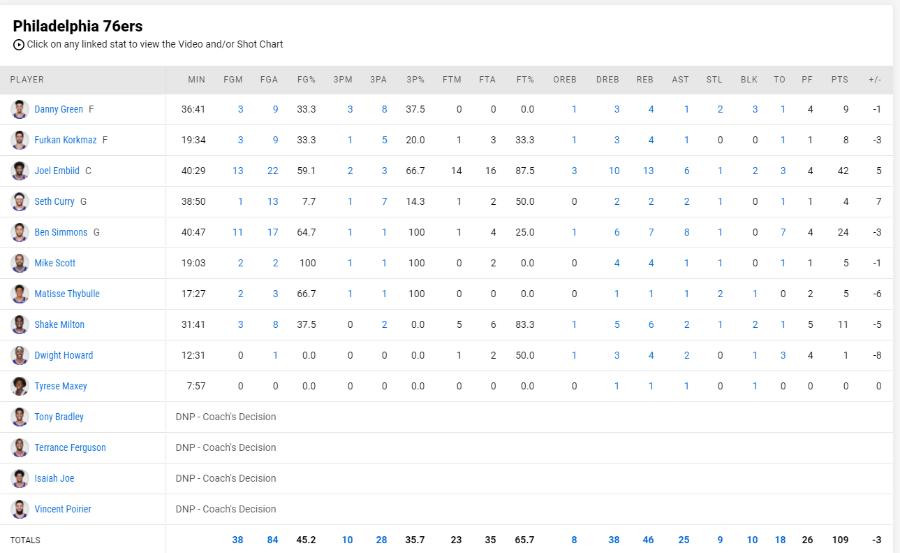The image size is (900, 553).
Task: Open Furkan Korkmaz player link
Action: pos(65,140)
